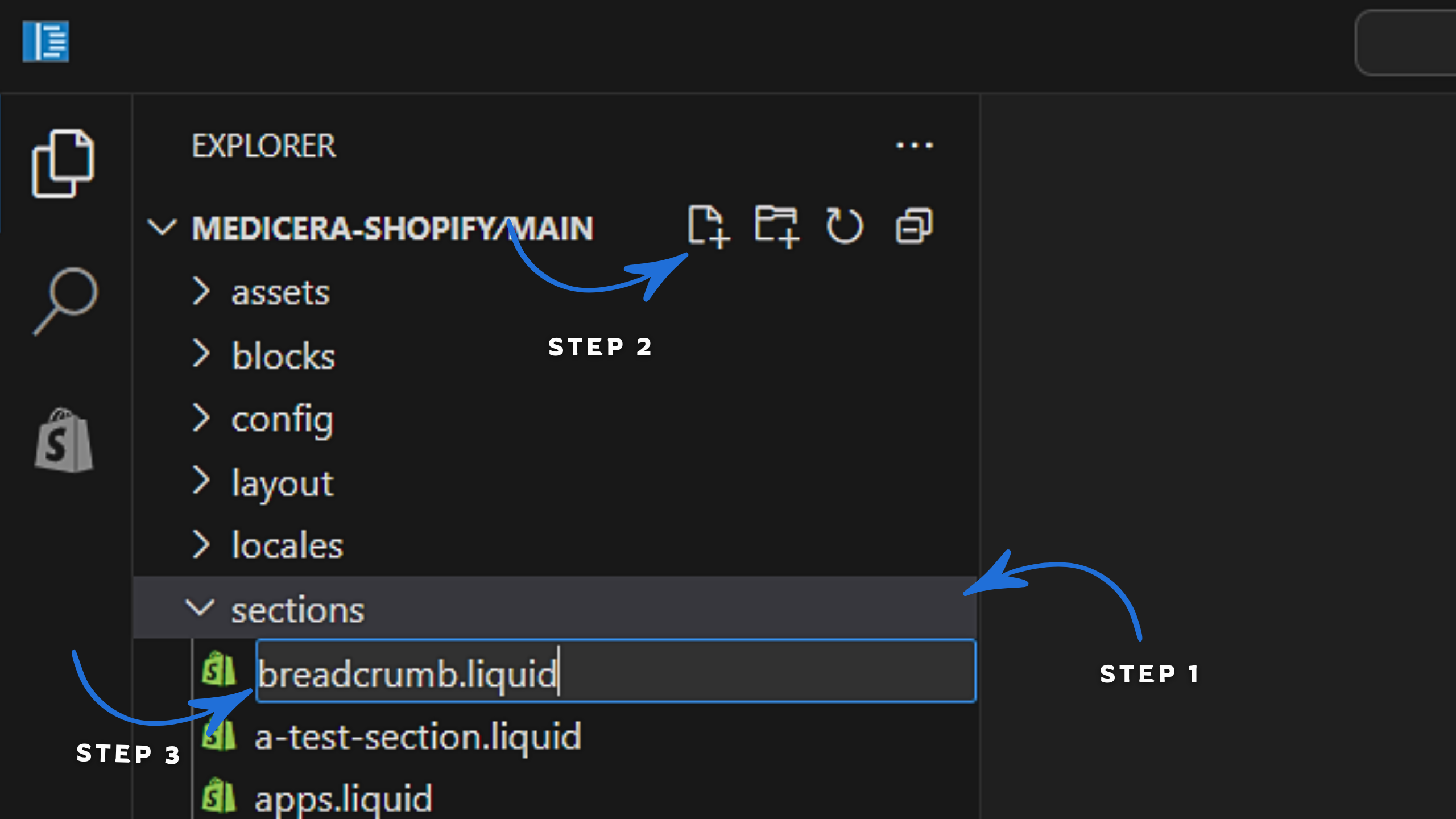Image resolution: width=1456 pixels, height=819 pixels.
Task: Collapse all folders in Explorer
Action: click(x=914, y=226)
